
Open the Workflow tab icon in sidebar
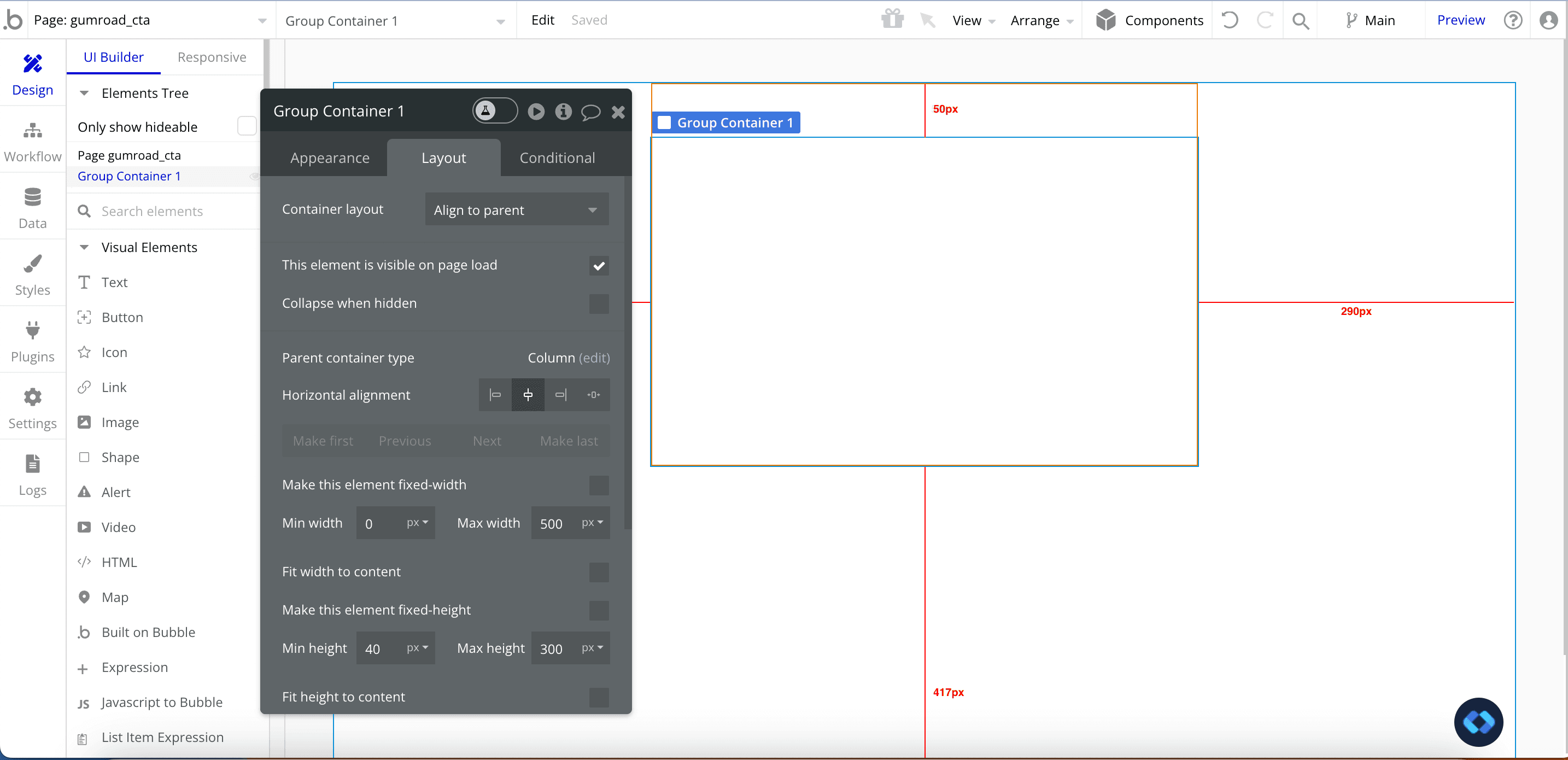tap(32, 131)
